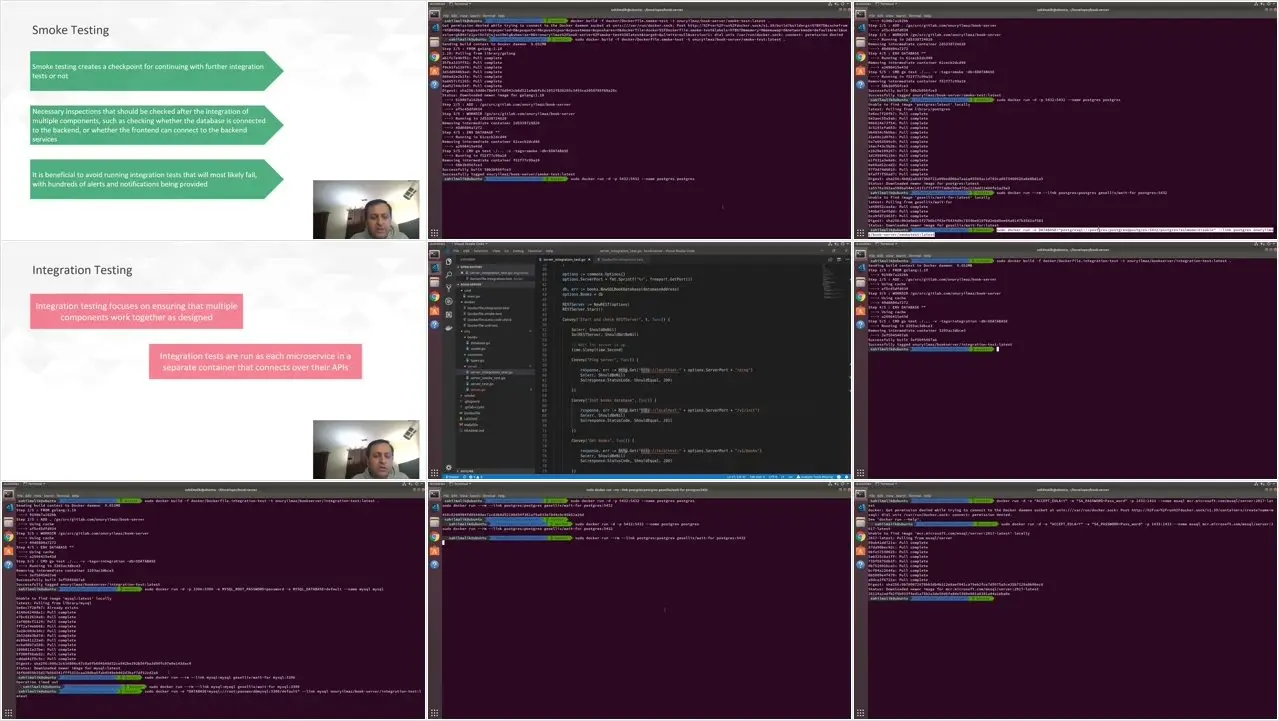1279x721 pixels.
Task: Open the Extensions view in VS Code activity bar
Action: (449, 315)
